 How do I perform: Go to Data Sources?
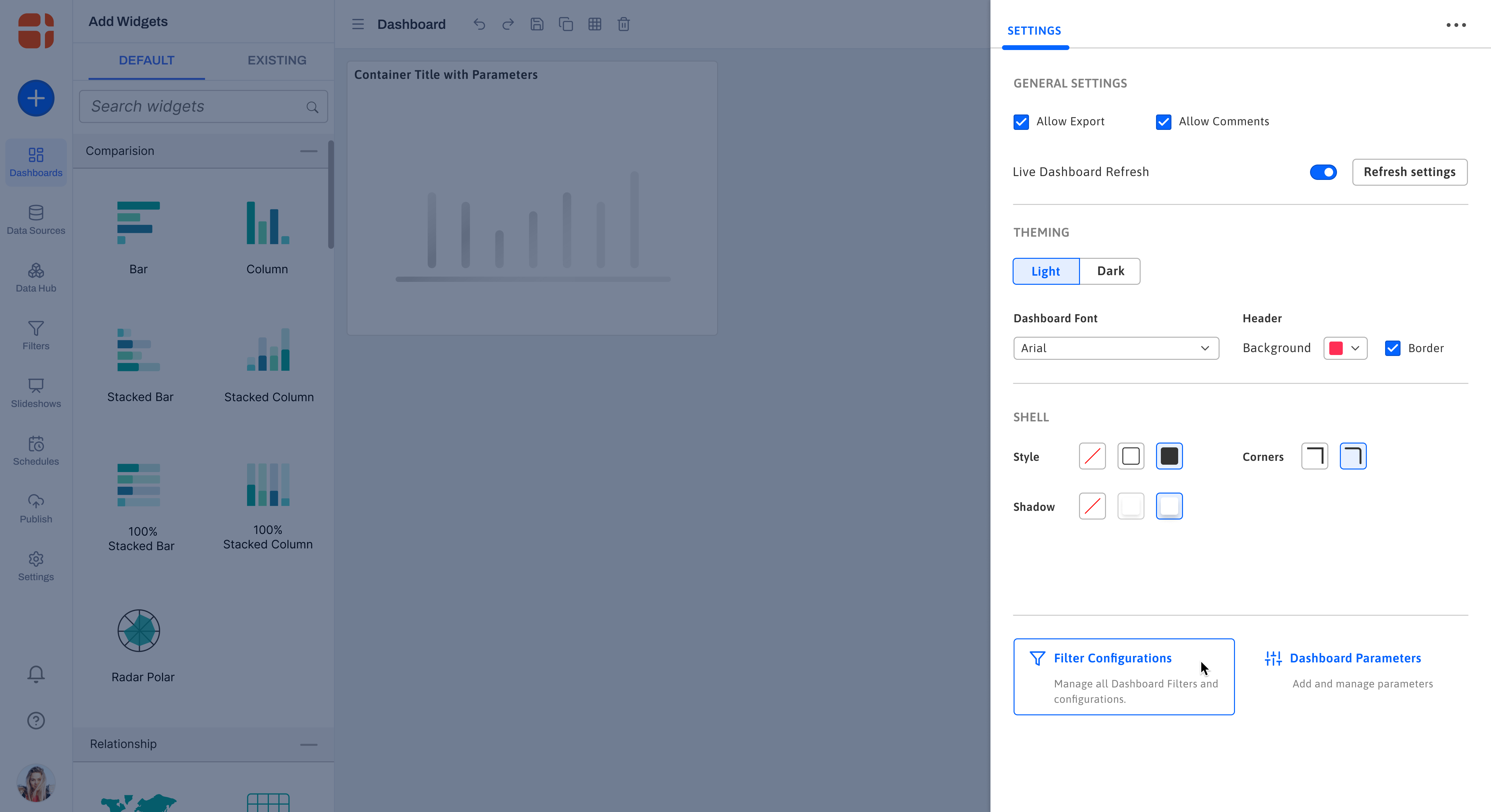36,220
